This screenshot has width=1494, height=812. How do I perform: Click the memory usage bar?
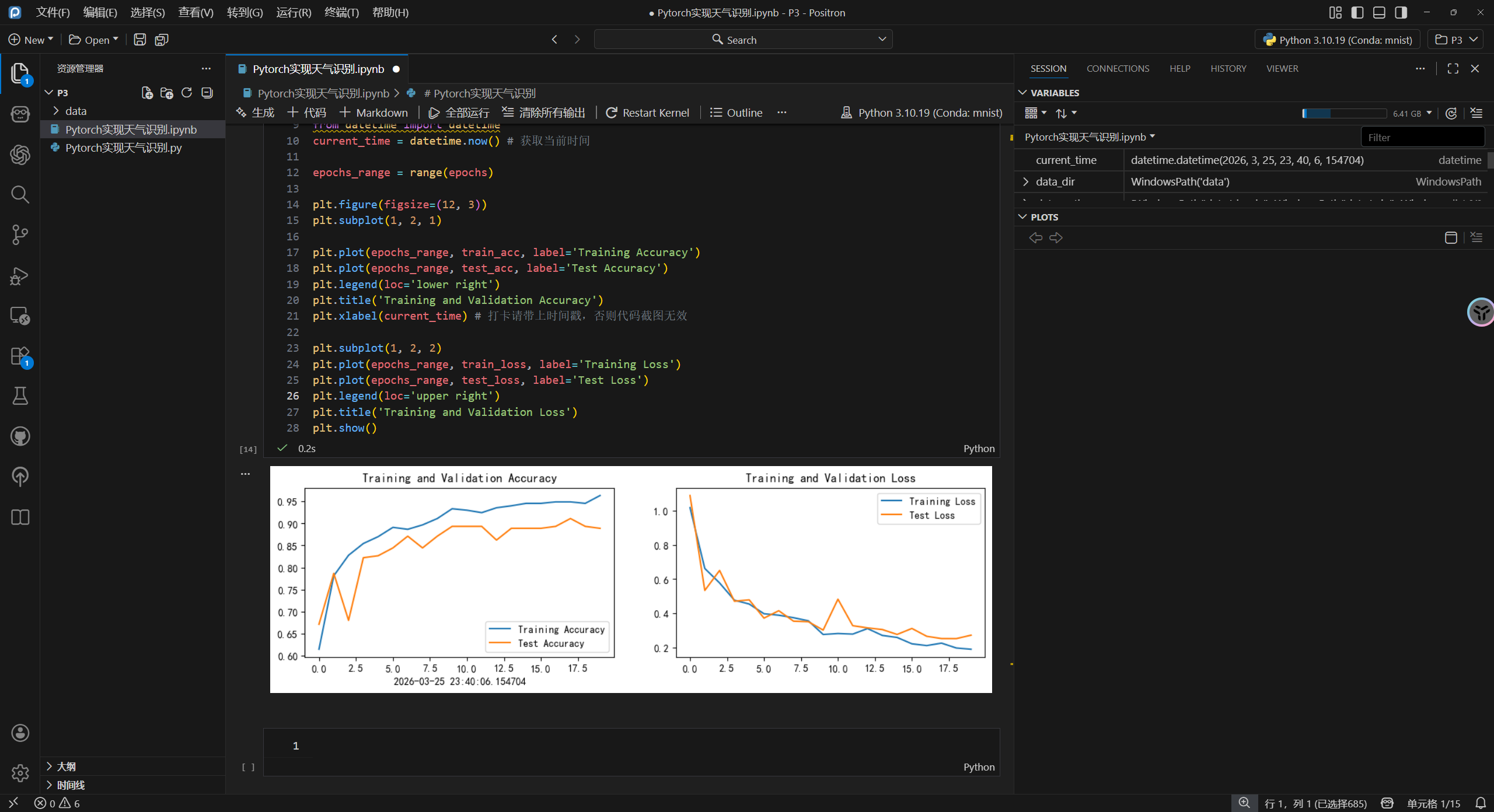coord(1344,113)
